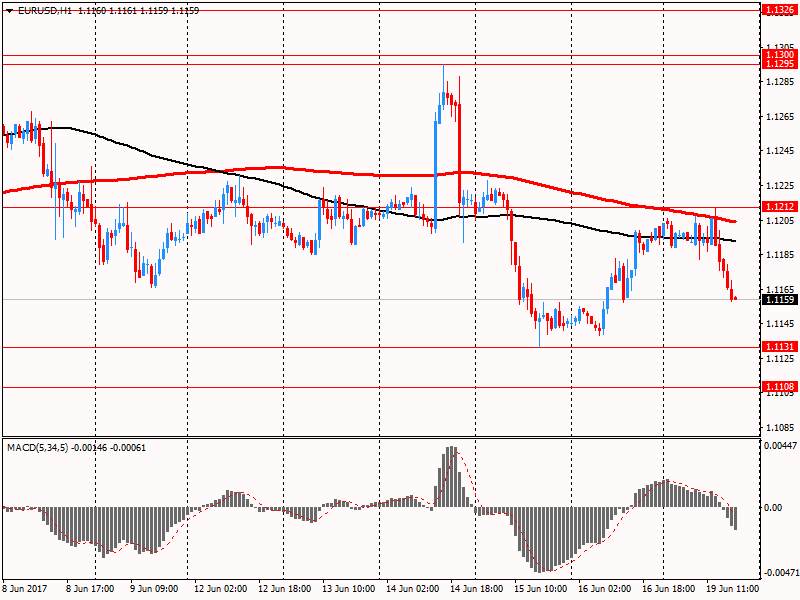Click the 1.1245 price scale value
Viewport: 800px width, 600px height.
tap(780, 151)
